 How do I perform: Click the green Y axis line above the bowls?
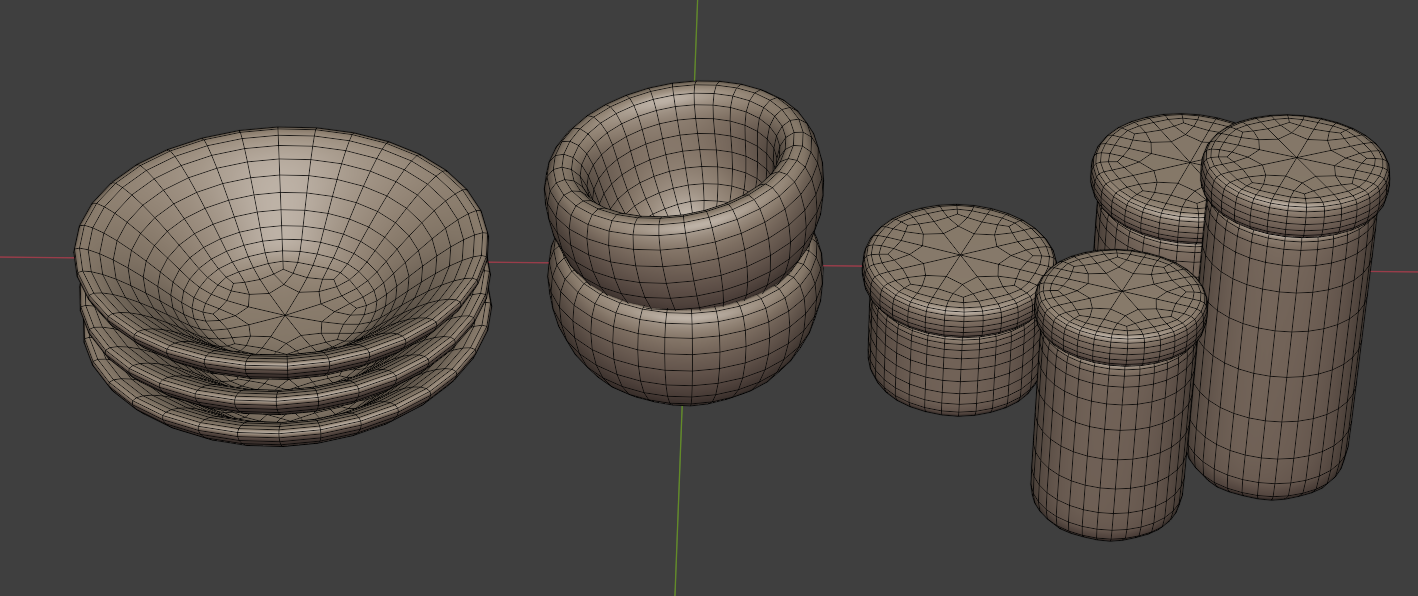point(696,40)
